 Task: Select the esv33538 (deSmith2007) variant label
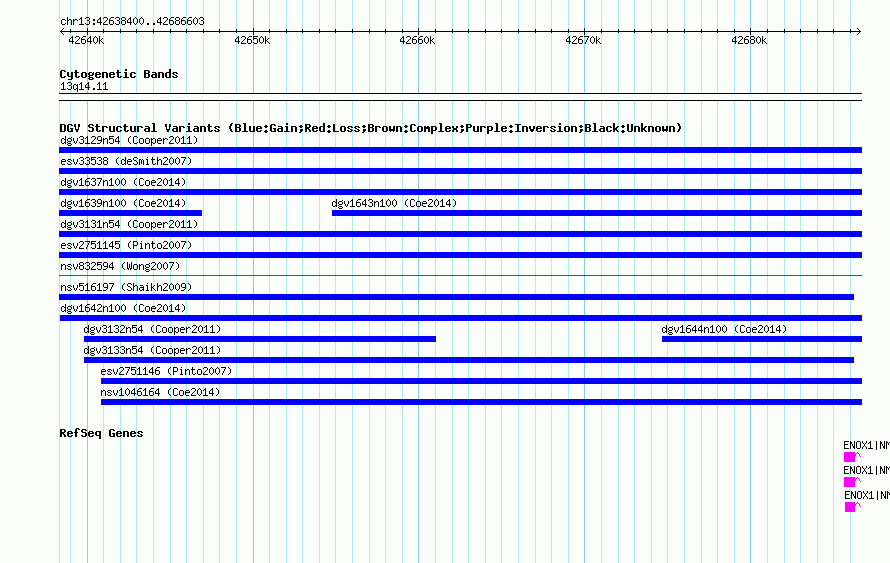coord(126,161)
